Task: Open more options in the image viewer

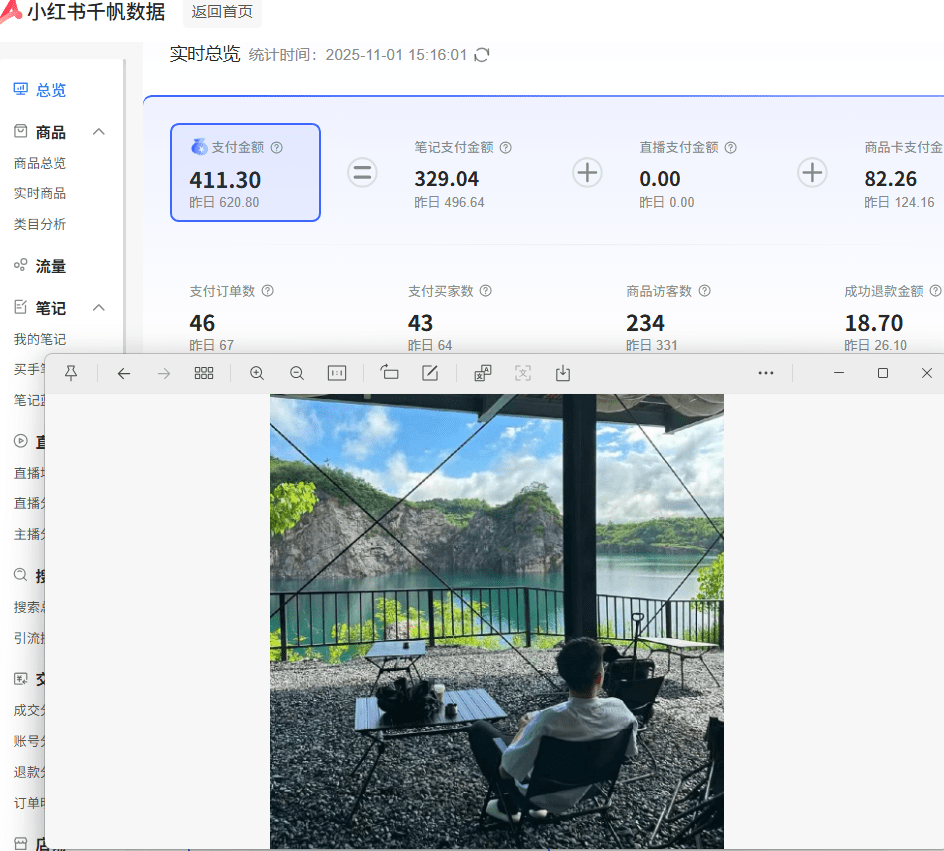Action: (x=766, y=372)
